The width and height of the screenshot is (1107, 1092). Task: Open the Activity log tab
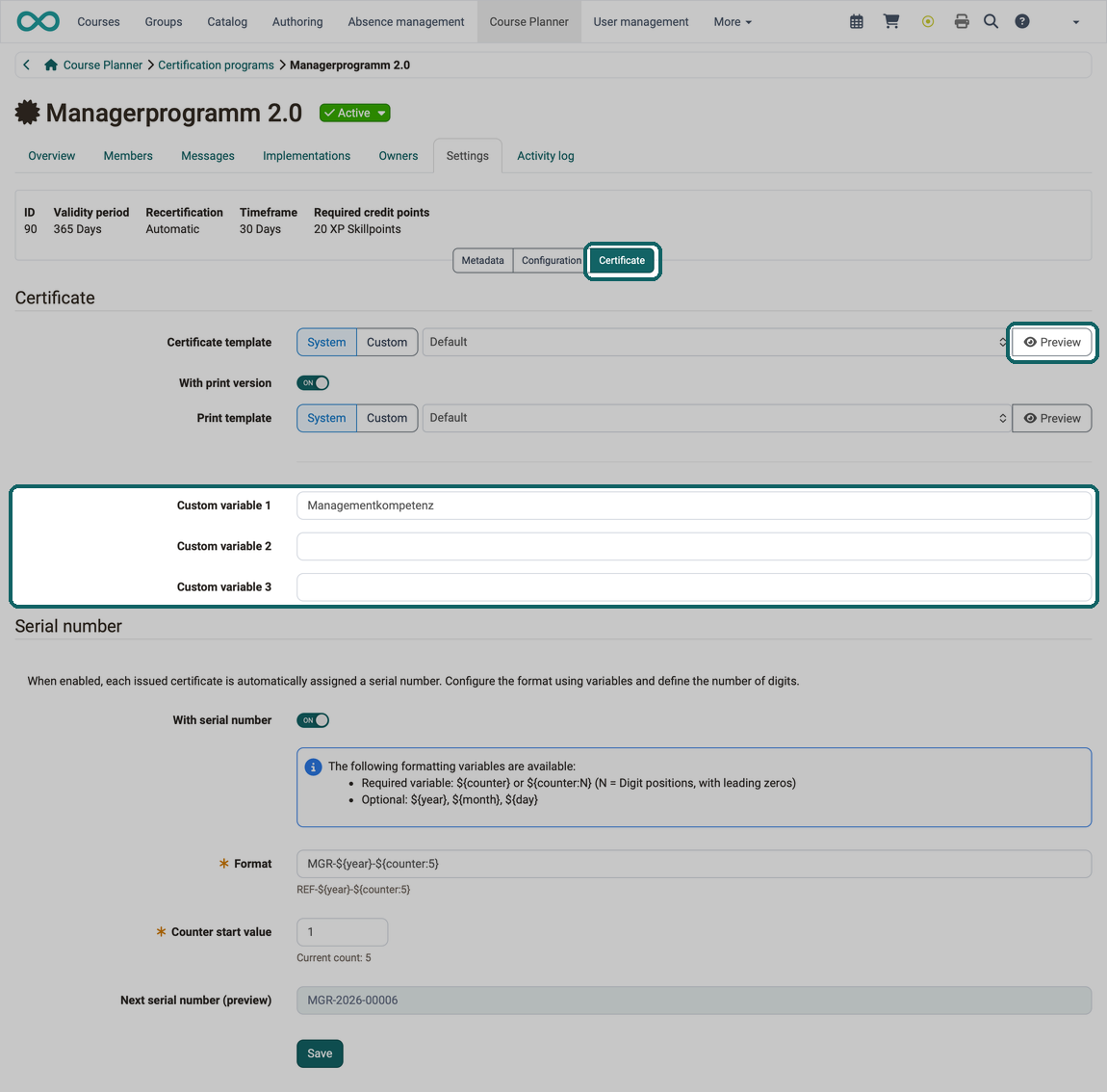pos(546,156)
